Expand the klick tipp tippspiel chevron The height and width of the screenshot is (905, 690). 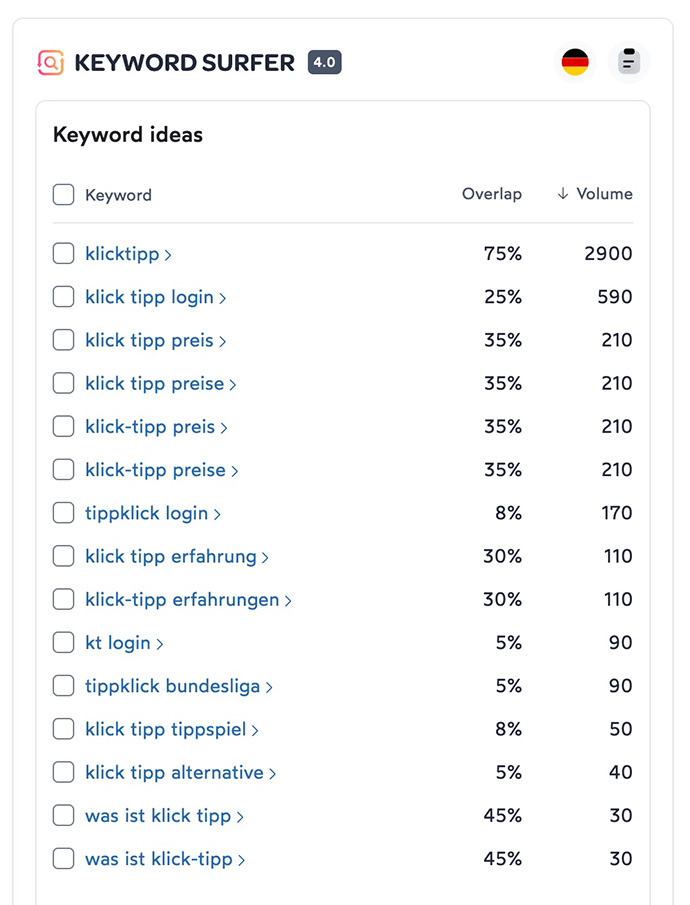pyautogui.click(x=255, y=731)
